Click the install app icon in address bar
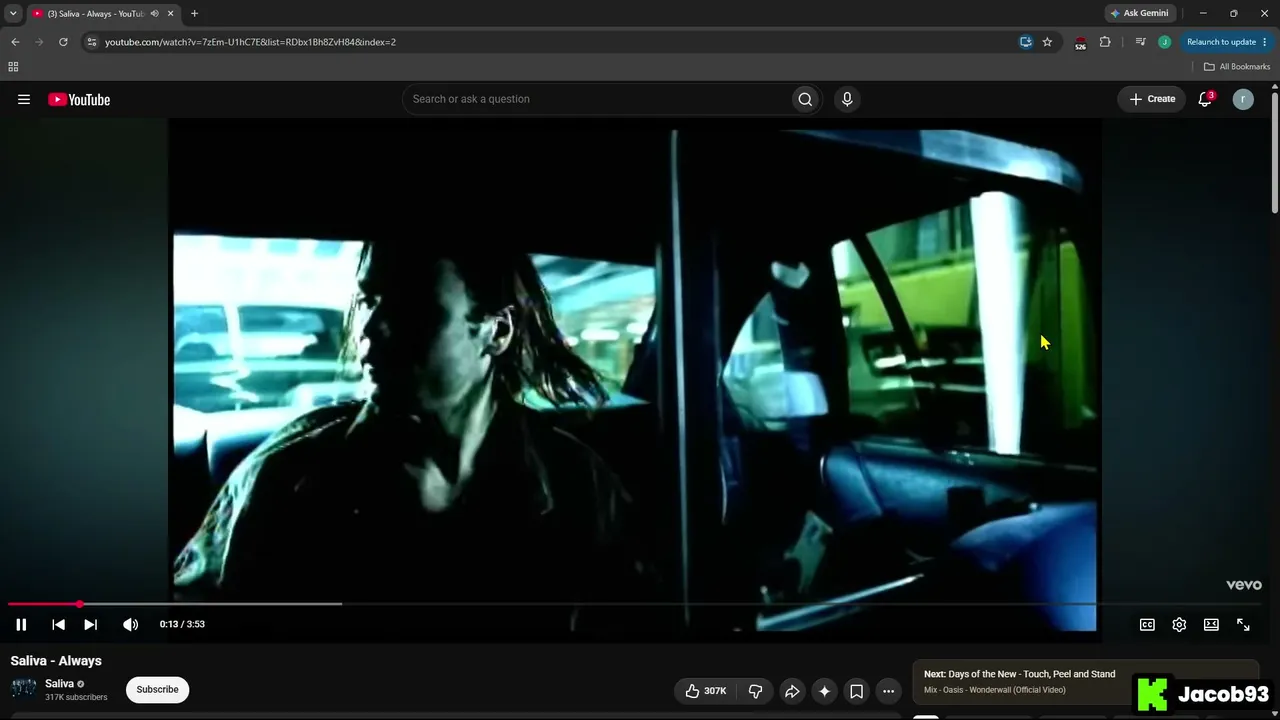Image resolution: width=1280 pixels, height=720 pixels. pos(1026,42)
